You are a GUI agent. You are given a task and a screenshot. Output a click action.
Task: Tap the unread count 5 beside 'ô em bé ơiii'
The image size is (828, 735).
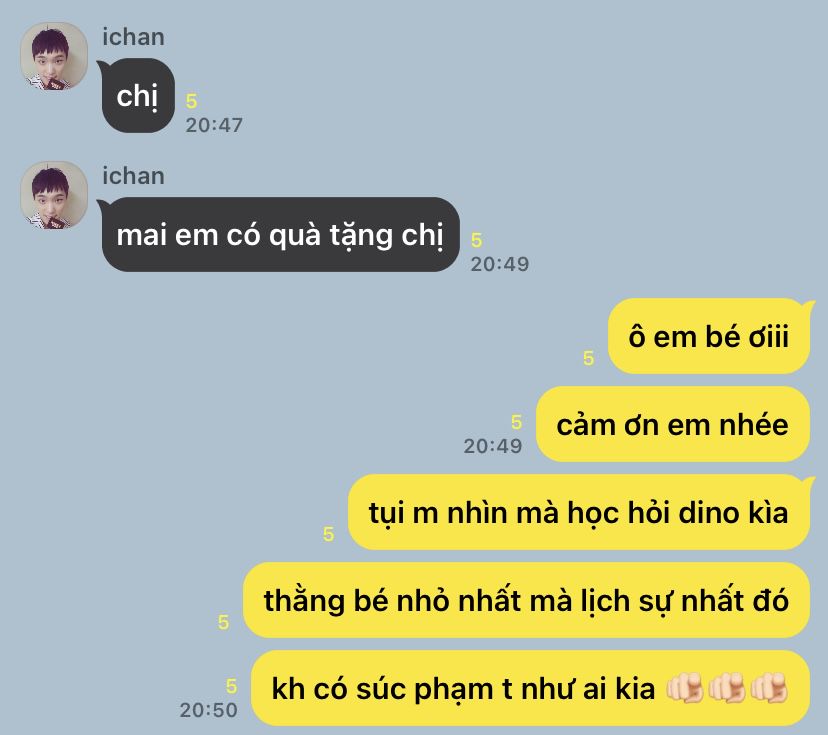[588, 358]
